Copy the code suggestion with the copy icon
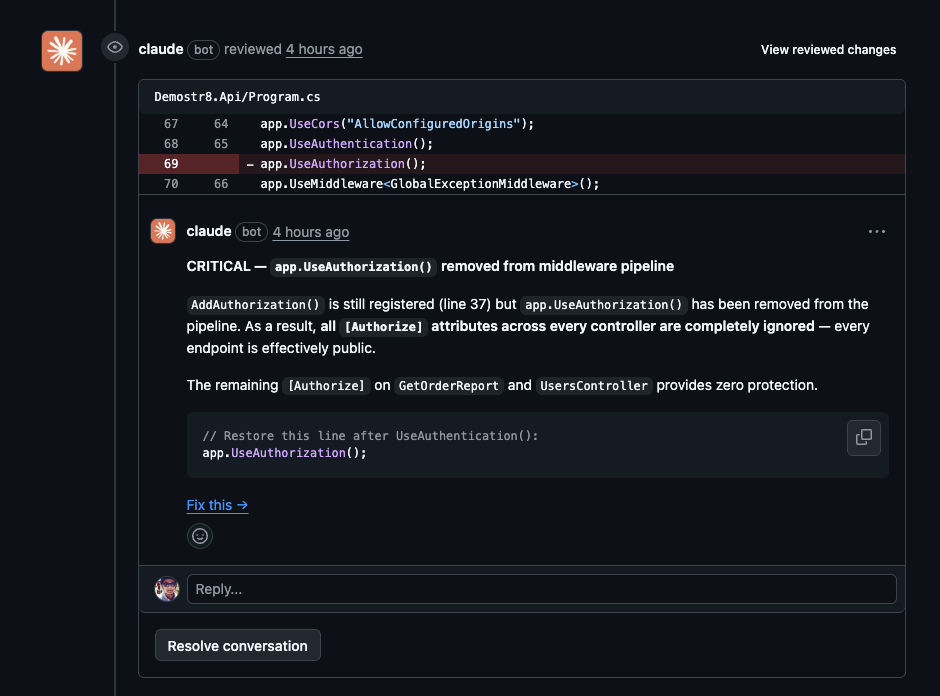This screenshot has height=696, width=940. pos(863,438)
